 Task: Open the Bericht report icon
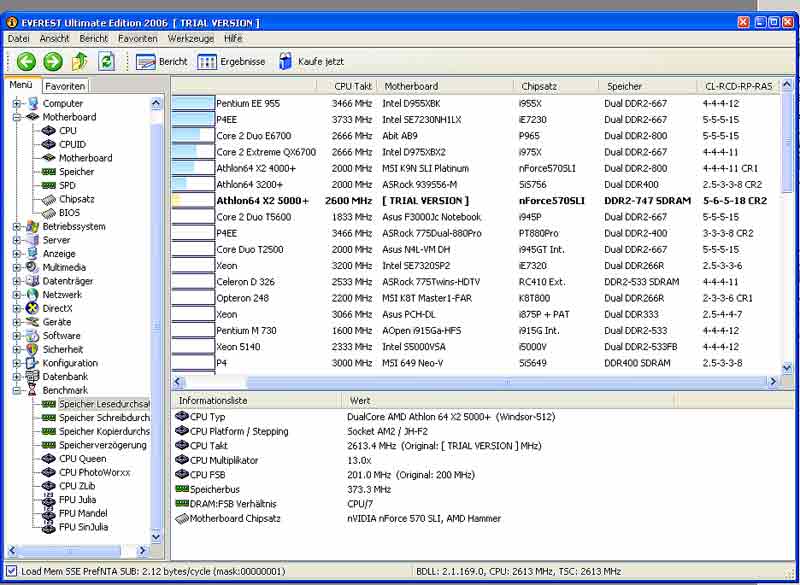point(146,62)
